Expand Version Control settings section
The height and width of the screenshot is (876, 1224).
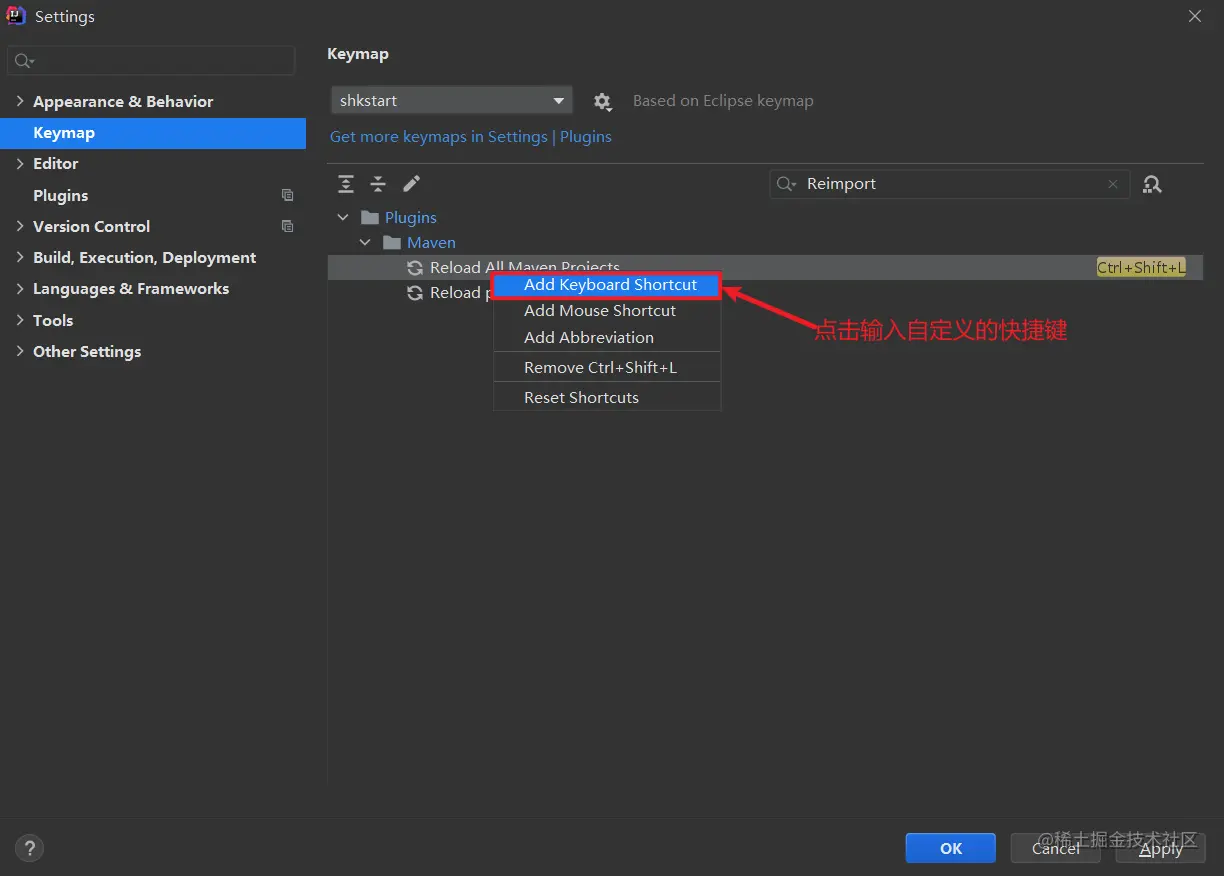(19, 226)
